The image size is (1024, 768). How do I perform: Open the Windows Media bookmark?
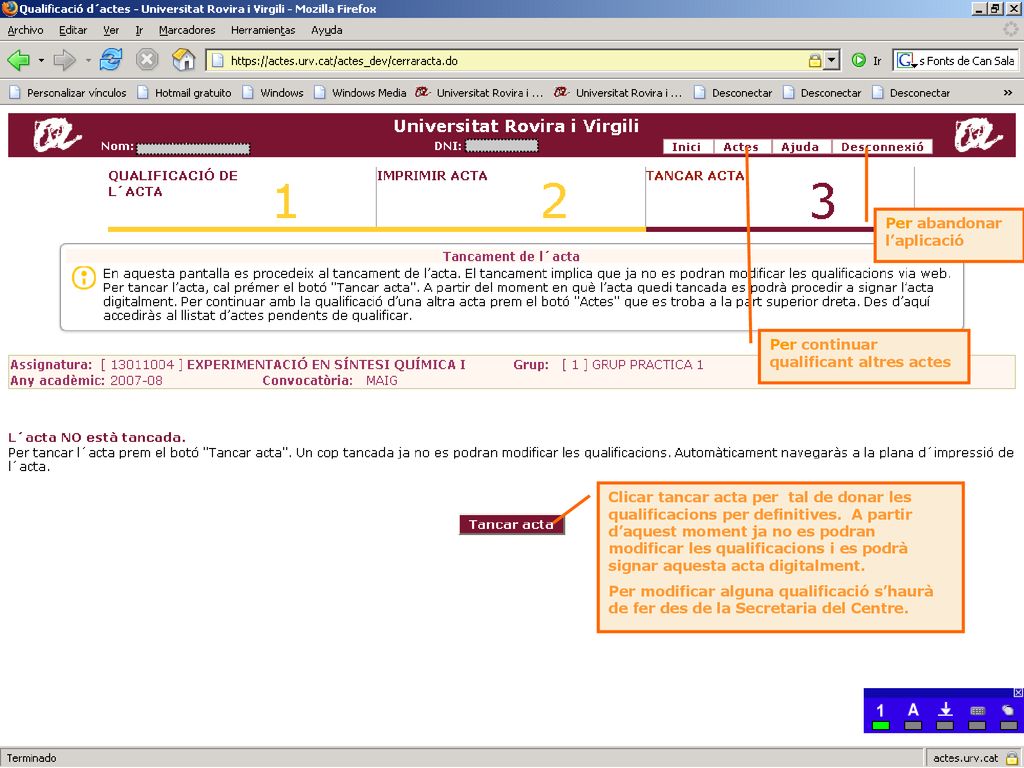360,93
